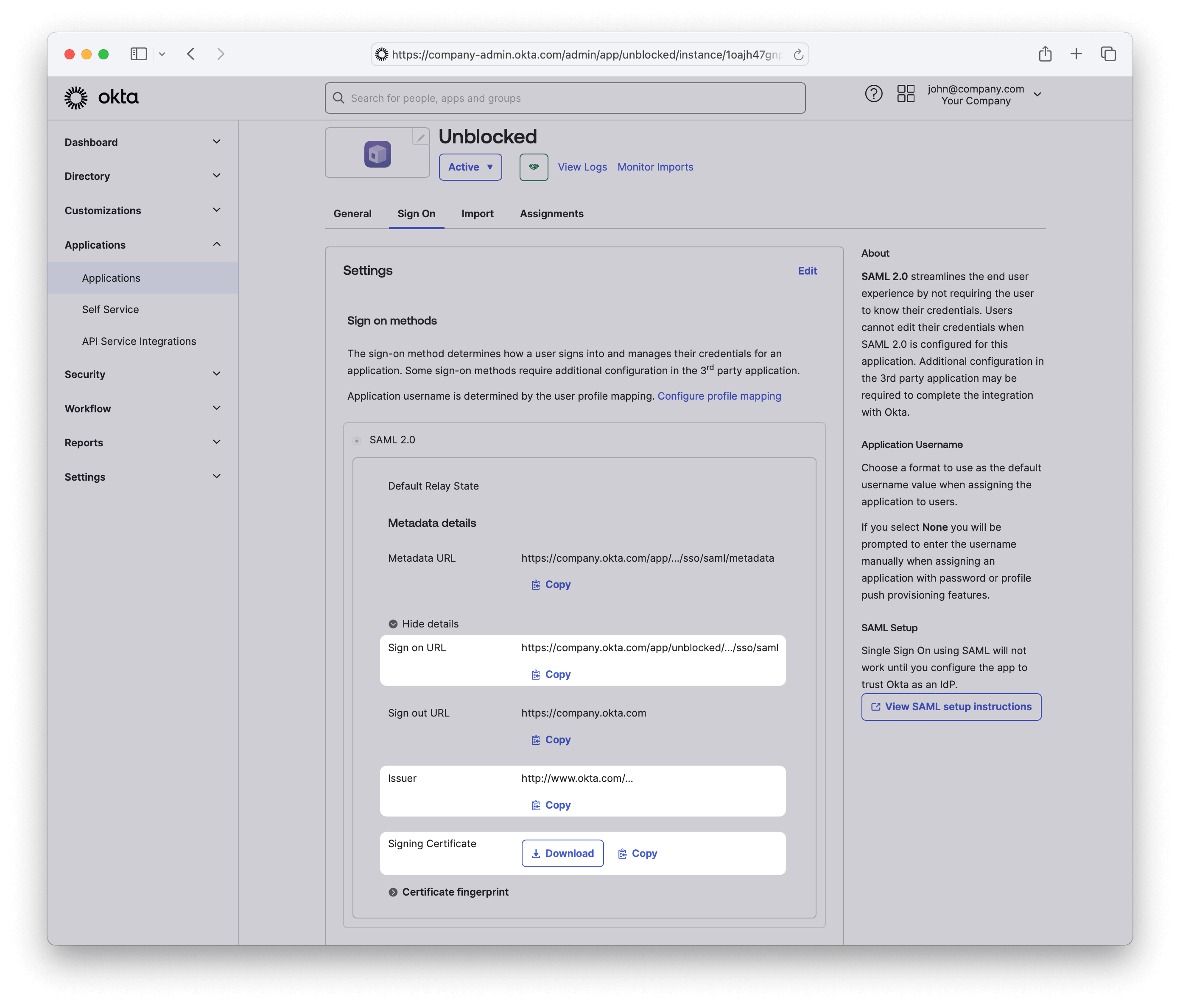Open Self Service in sidebar

click(143, 309)
